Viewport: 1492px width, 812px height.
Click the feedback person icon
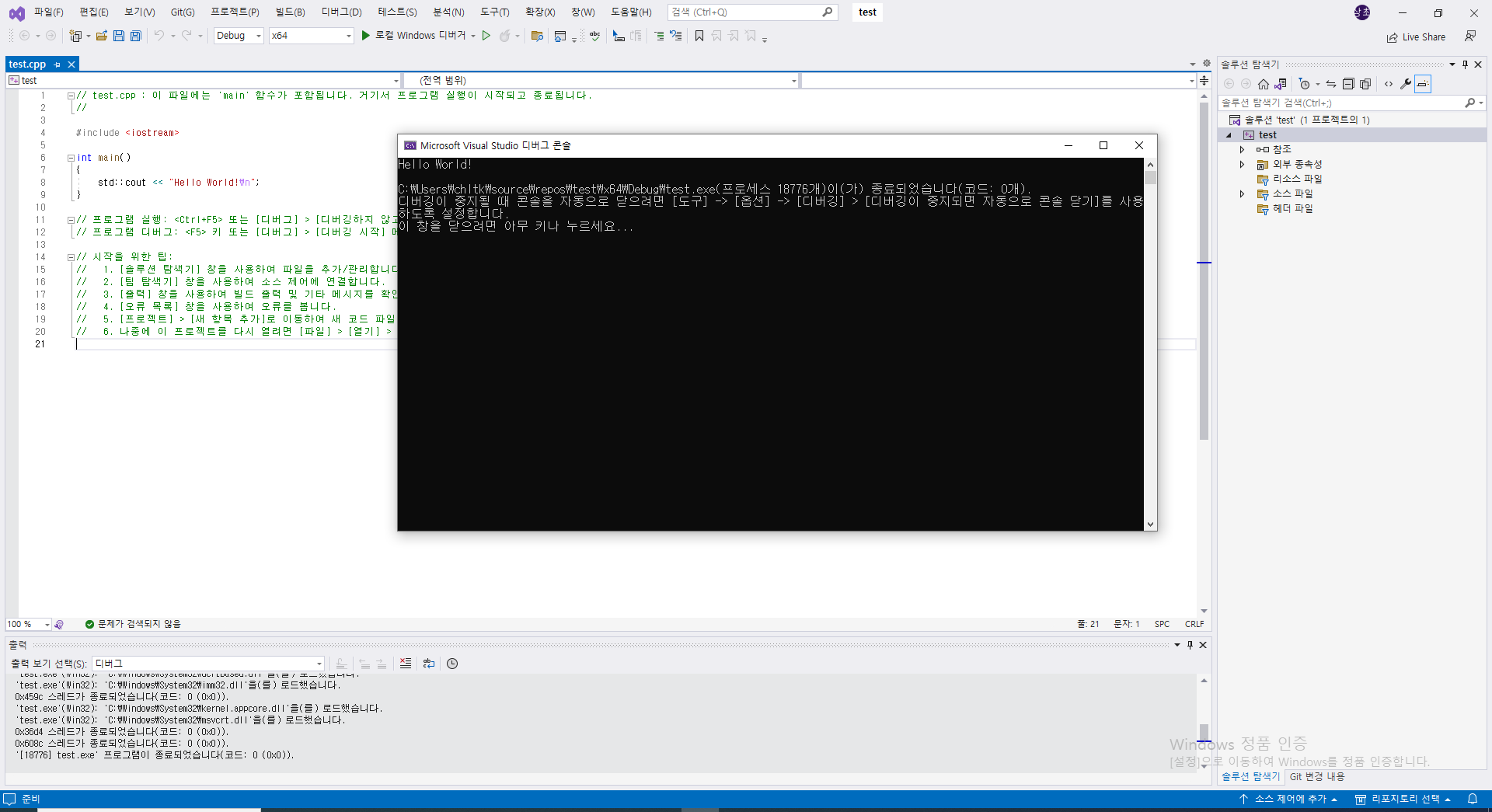tap(1470, 37)
